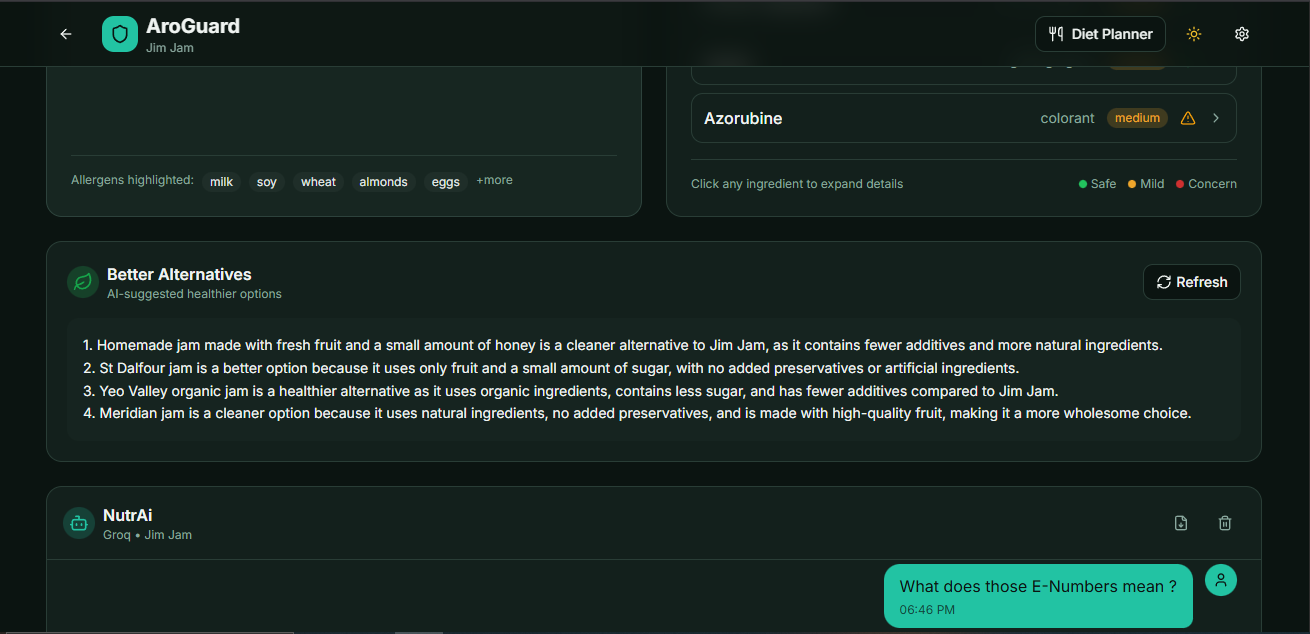
Task: Click the back arrow in the header
Action: [x=65, y=33]
